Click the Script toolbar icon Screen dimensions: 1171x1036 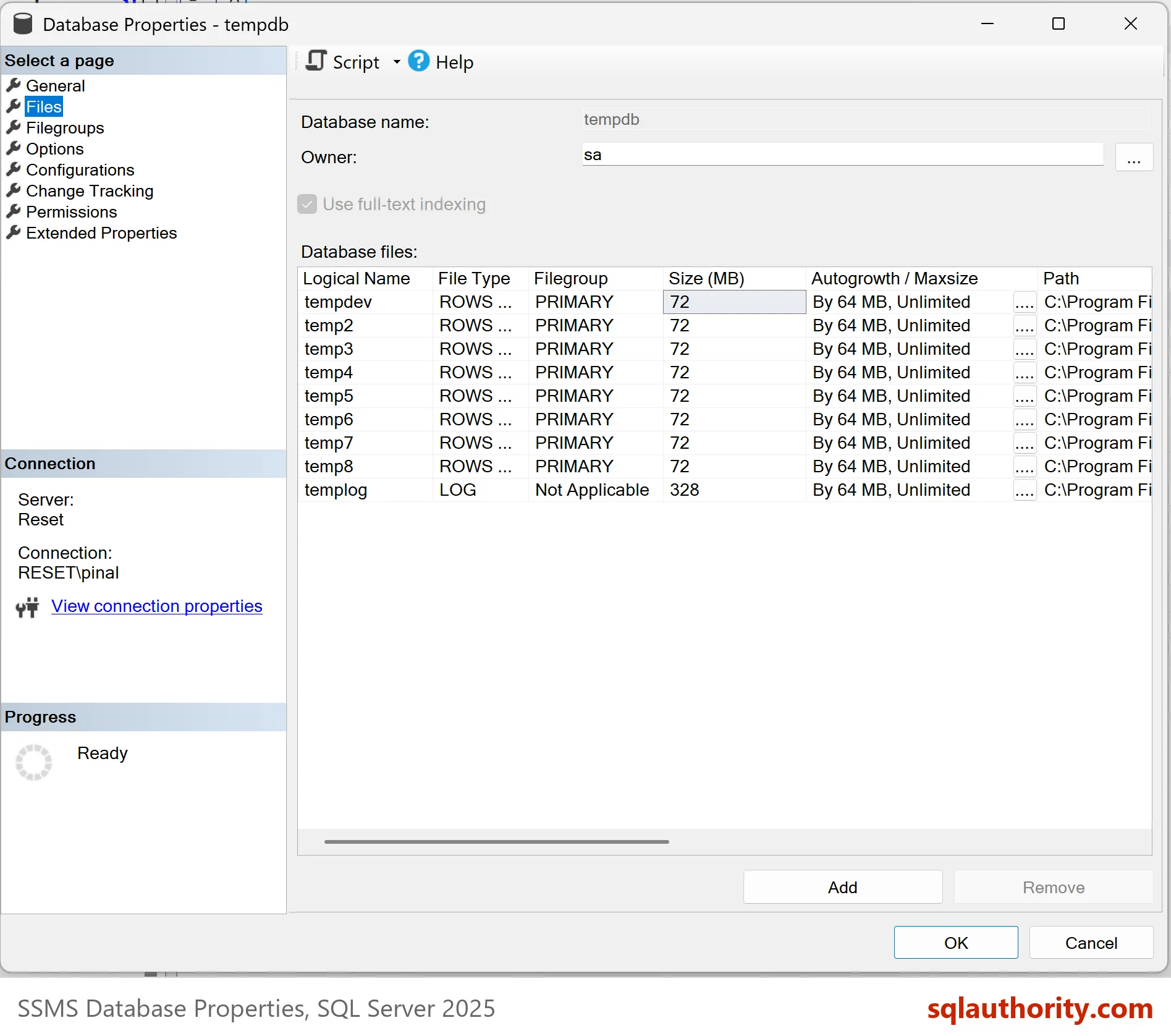click(316, 61)
